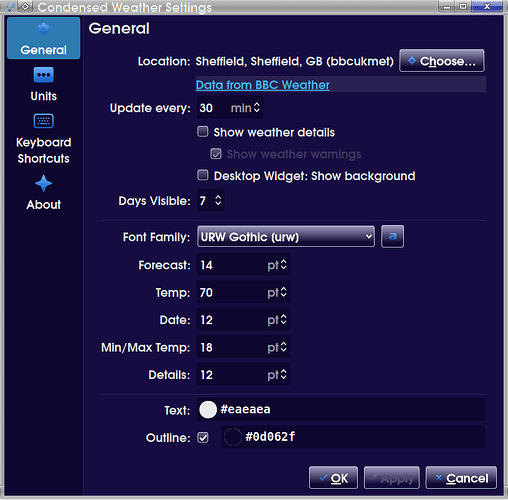Open the Font Family dropdown
Screen dimensions: 508x500
(286, 236)
